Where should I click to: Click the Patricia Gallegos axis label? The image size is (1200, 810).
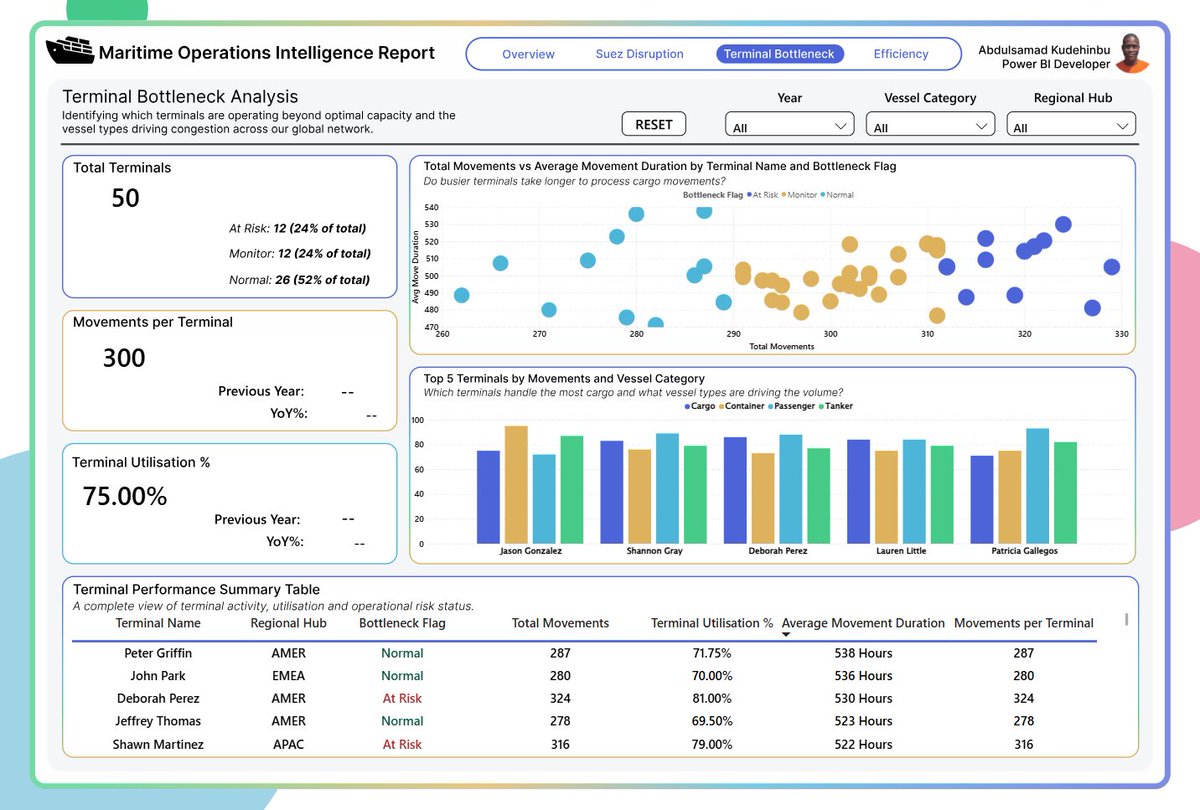tap(1026, 551)
